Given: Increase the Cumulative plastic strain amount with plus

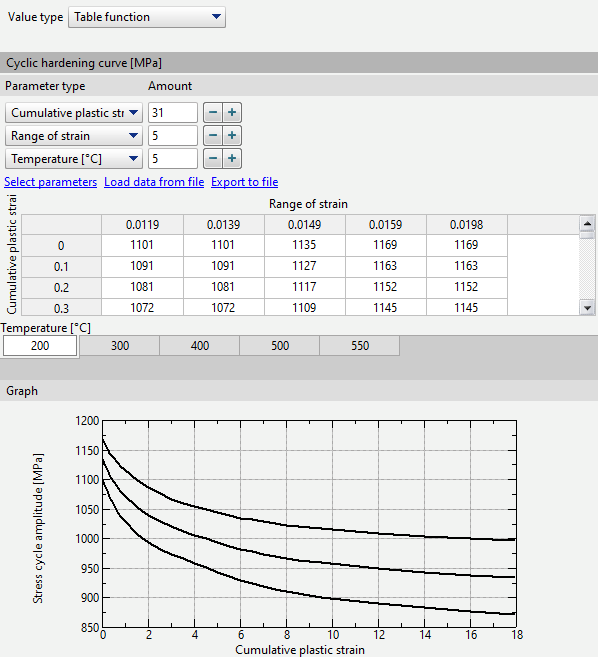Looking at the screenshot, I should [x=232, y=113].
